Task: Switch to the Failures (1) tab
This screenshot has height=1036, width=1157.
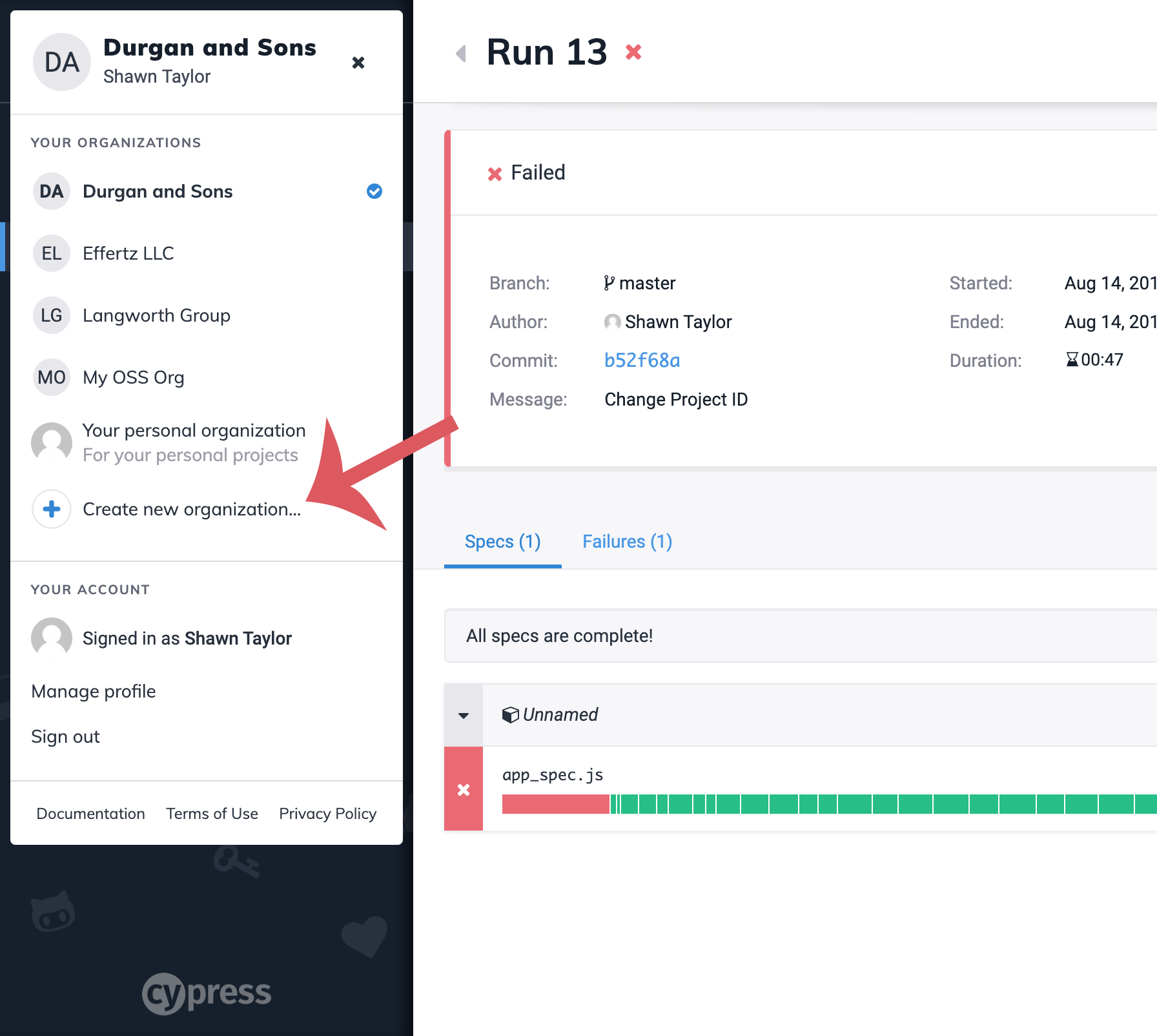Action: click(x=627, y=541)
